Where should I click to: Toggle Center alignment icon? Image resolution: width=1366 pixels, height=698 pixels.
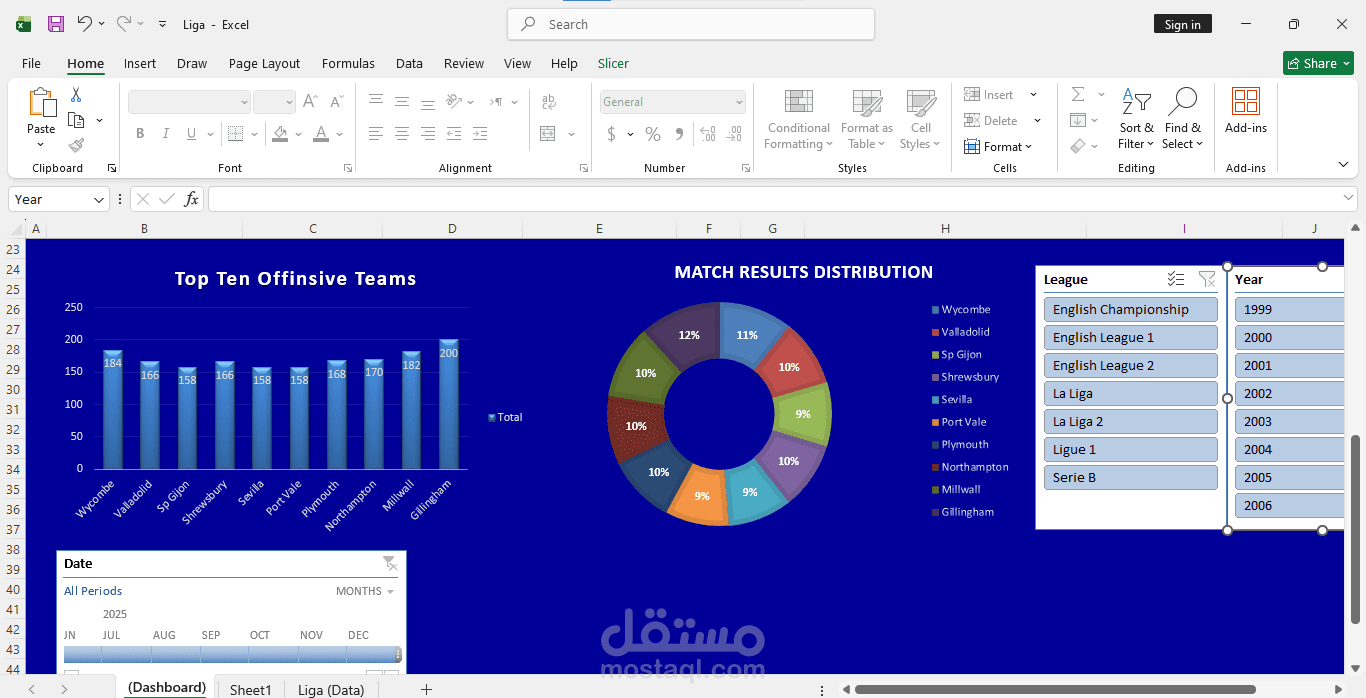click(x=402, y=134)
